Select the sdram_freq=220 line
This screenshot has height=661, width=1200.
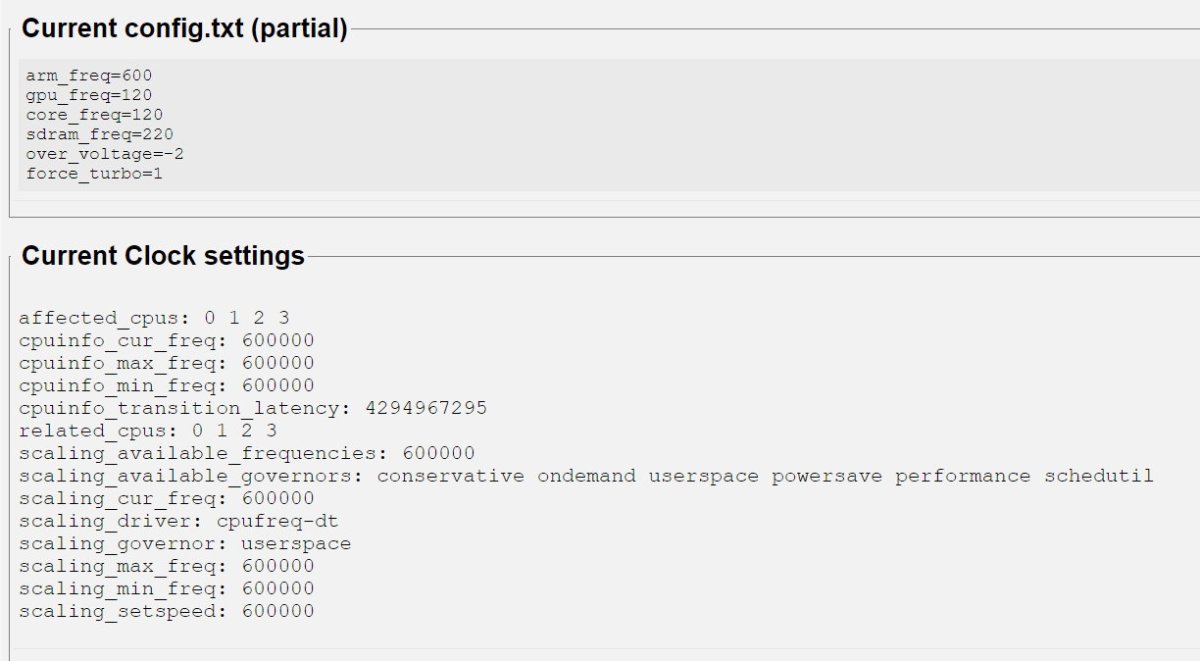coord(100,134)
